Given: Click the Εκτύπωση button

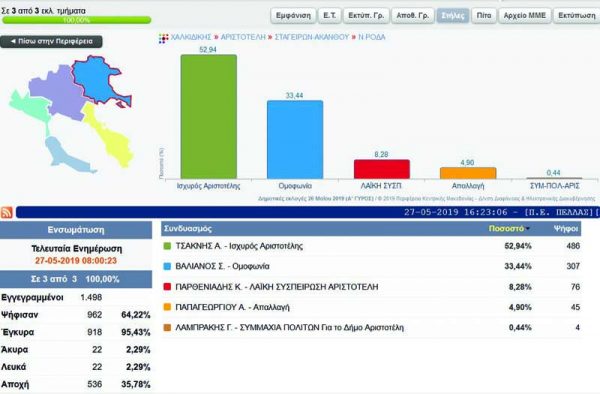Looking at the screenshot, I should (577, 16).
